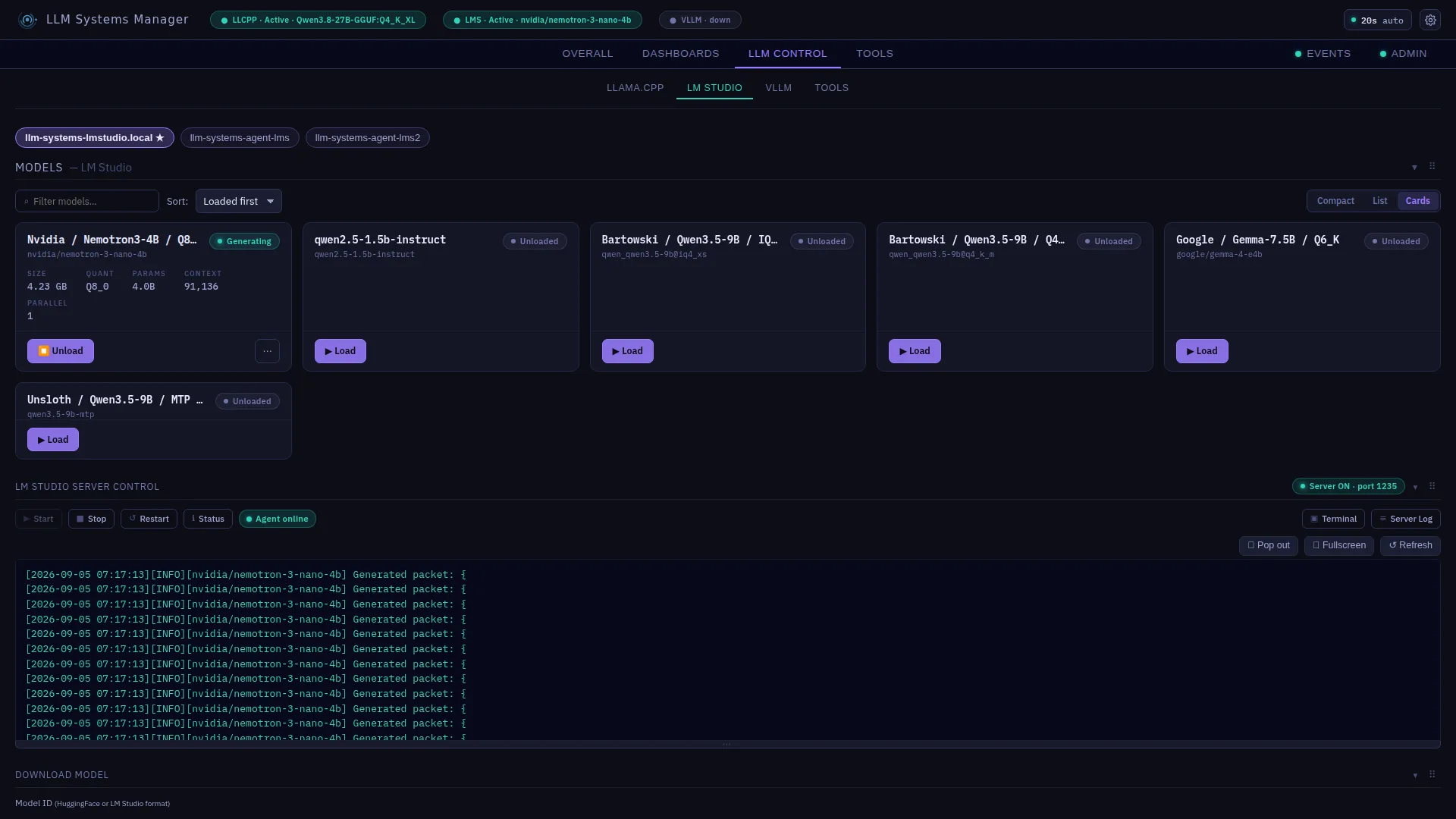Load the qwen_qwen3.5-9b@iq4_xs model
This screenshot has width=1456, height=819.
coord(628,351)
